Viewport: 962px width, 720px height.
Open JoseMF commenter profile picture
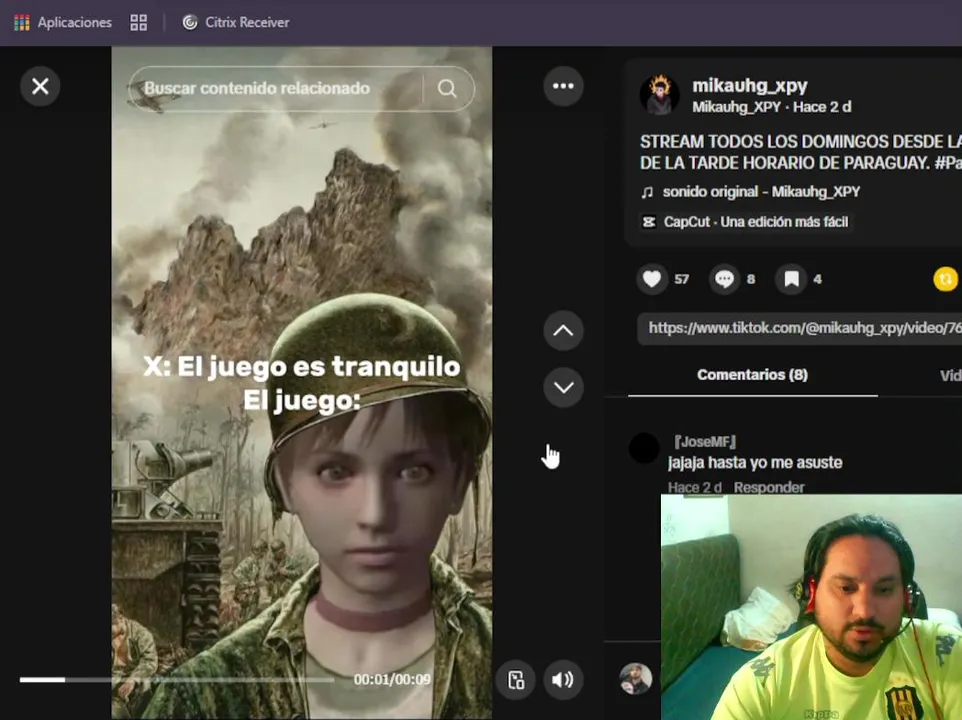pyautogui.click(x=644, y=448)
